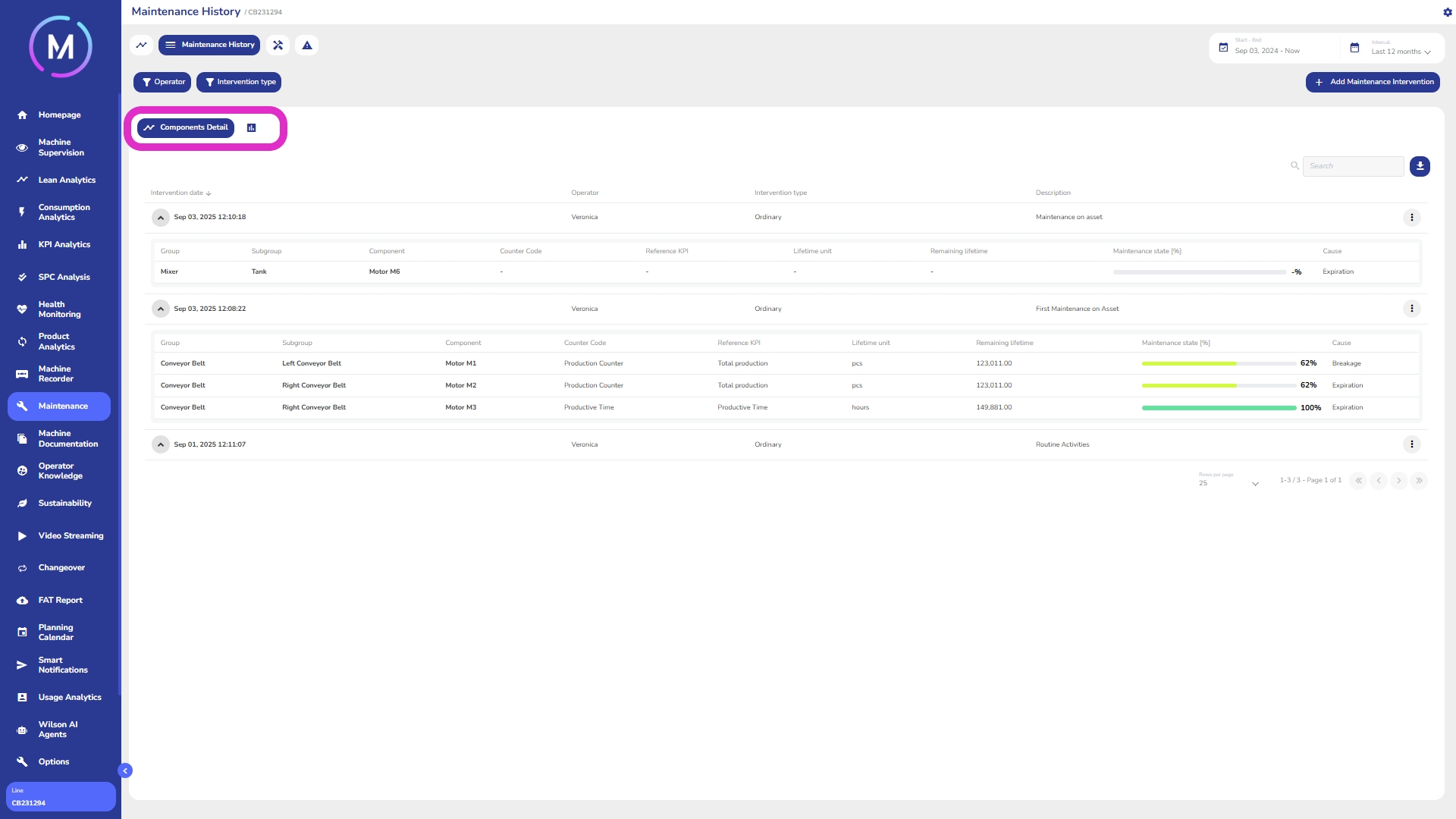This screenshot has height=819, width=1456.
Task: Click the Search input field
Action: pyautogui.click(x=1353, y=166)
